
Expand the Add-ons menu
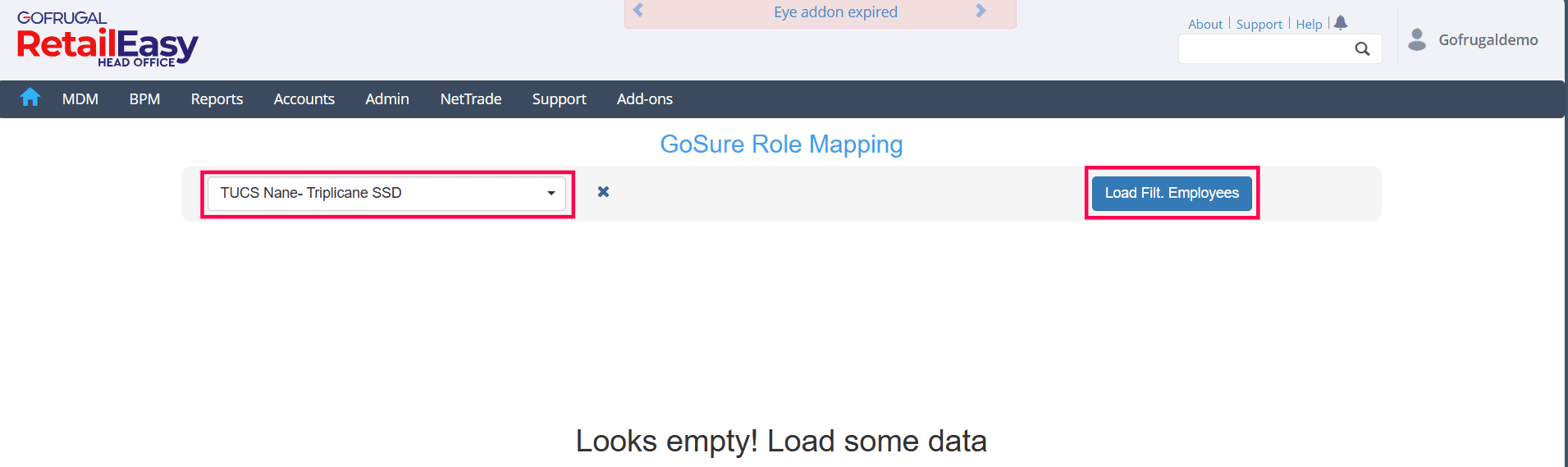click(644, 99)
